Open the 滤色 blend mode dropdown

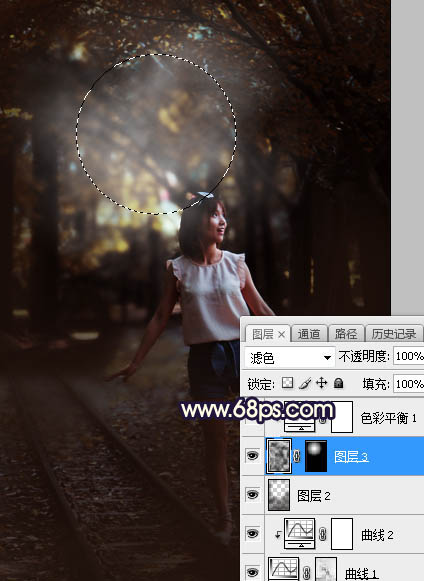pyautogui.click(x=289, y=357)
